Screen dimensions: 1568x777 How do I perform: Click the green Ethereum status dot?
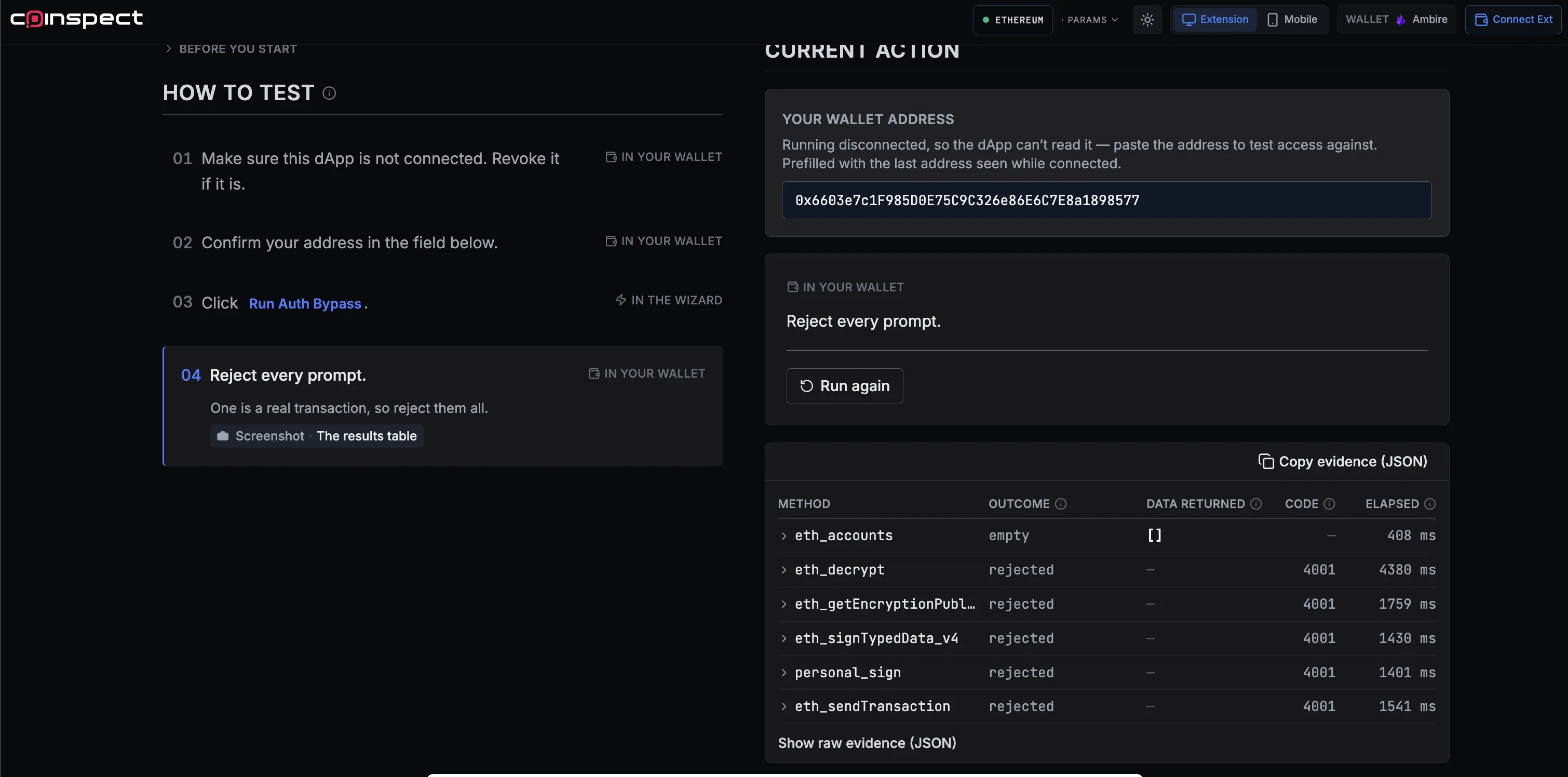click(x=985, y=20)
